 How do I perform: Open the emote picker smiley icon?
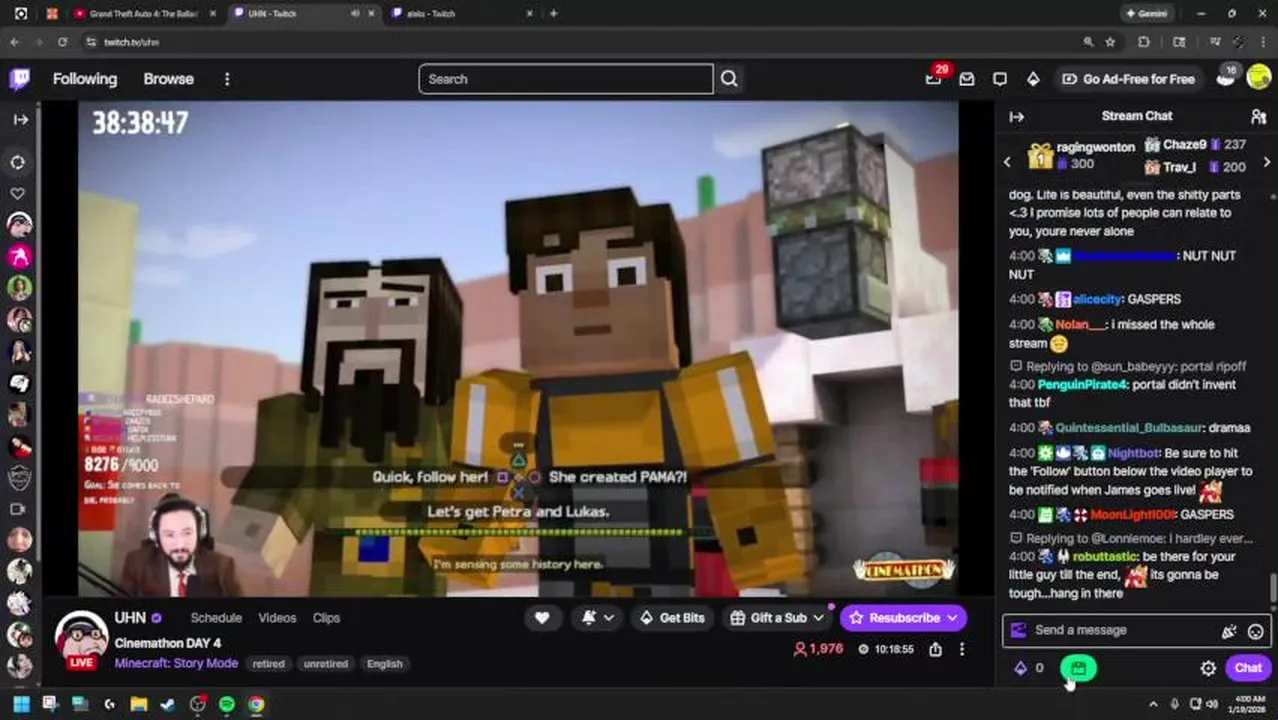coord(1256,630)
